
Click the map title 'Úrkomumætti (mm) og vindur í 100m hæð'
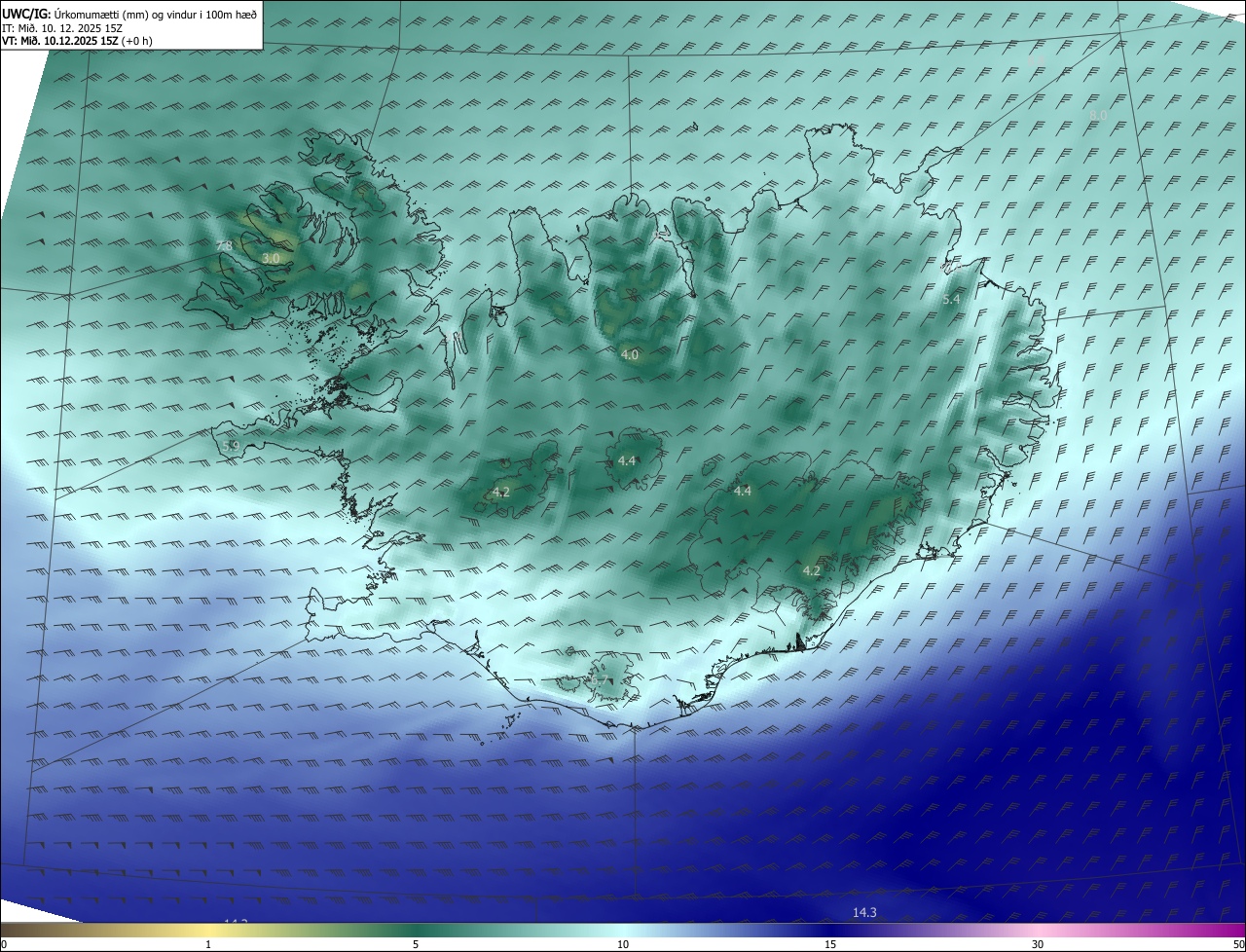click(155, 14)
